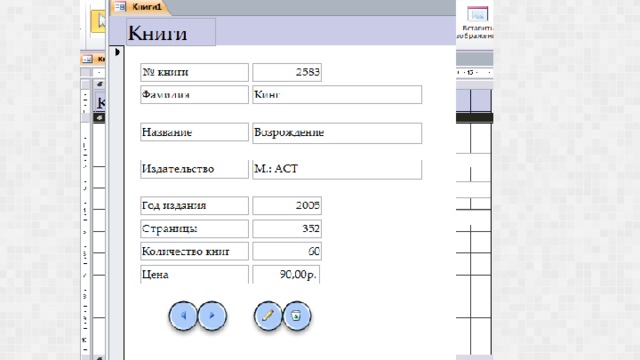This screenshot has width=640, height=360.
Task: Select the background form tab behind Книги1
Action: (93, 59)
